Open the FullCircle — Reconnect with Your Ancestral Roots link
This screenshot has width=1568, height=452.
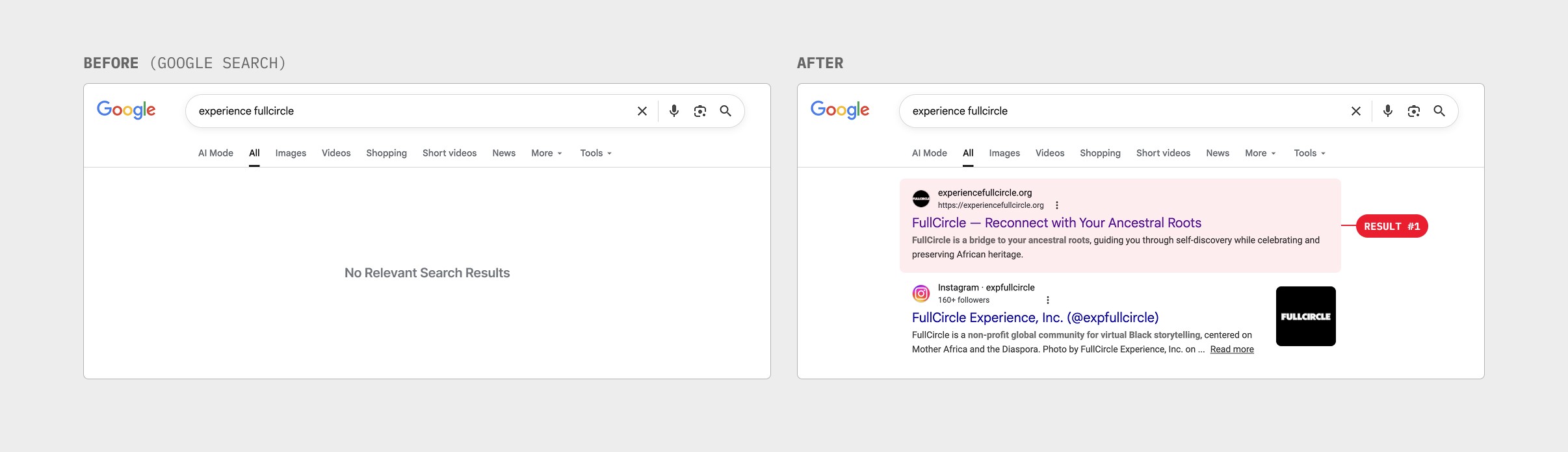(x=1056, y=223)
